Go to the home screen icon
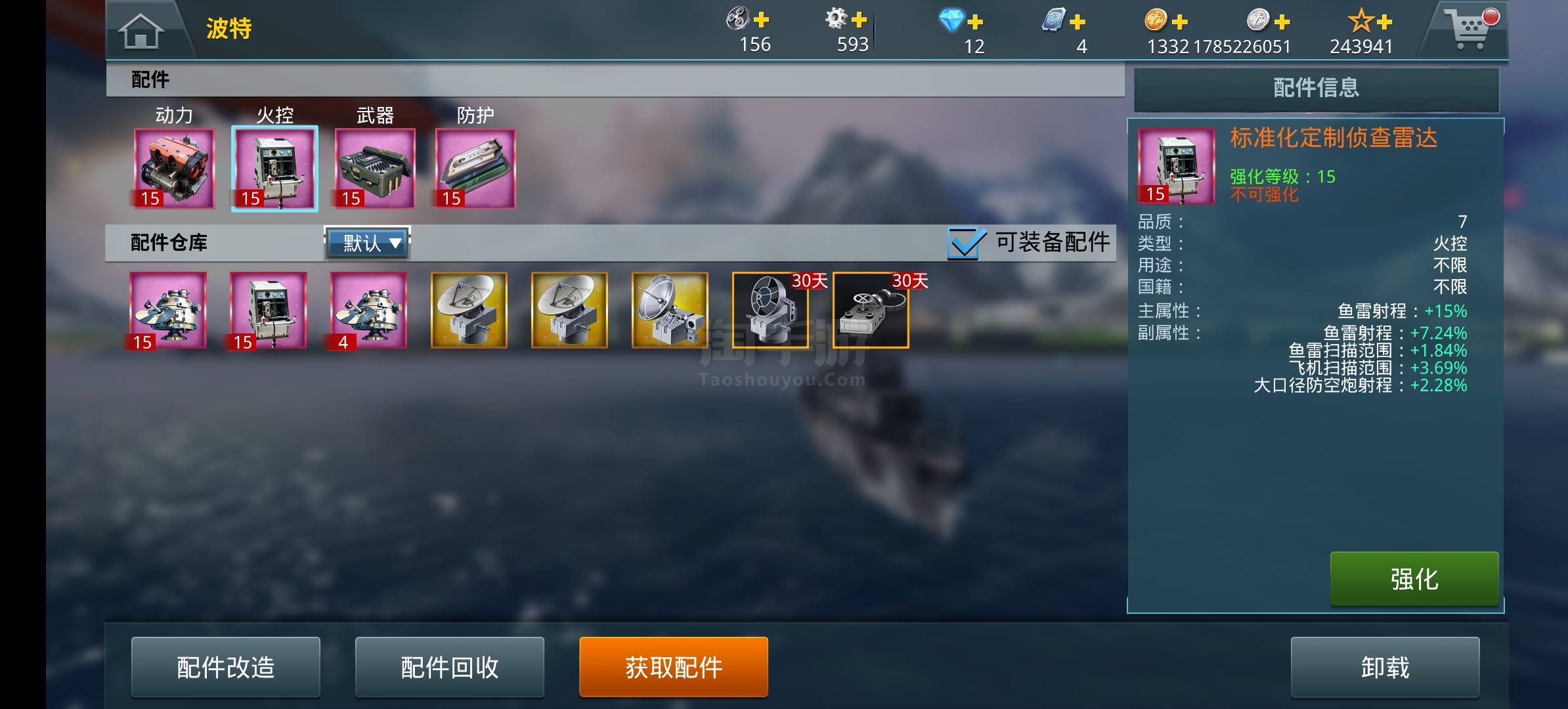The image size is (1568, 709). tap(141, 30)
